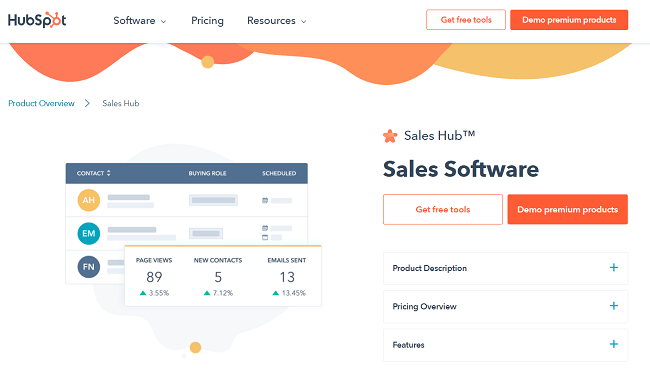
Task: Open the Pricing page
Action: coord(207,21)
